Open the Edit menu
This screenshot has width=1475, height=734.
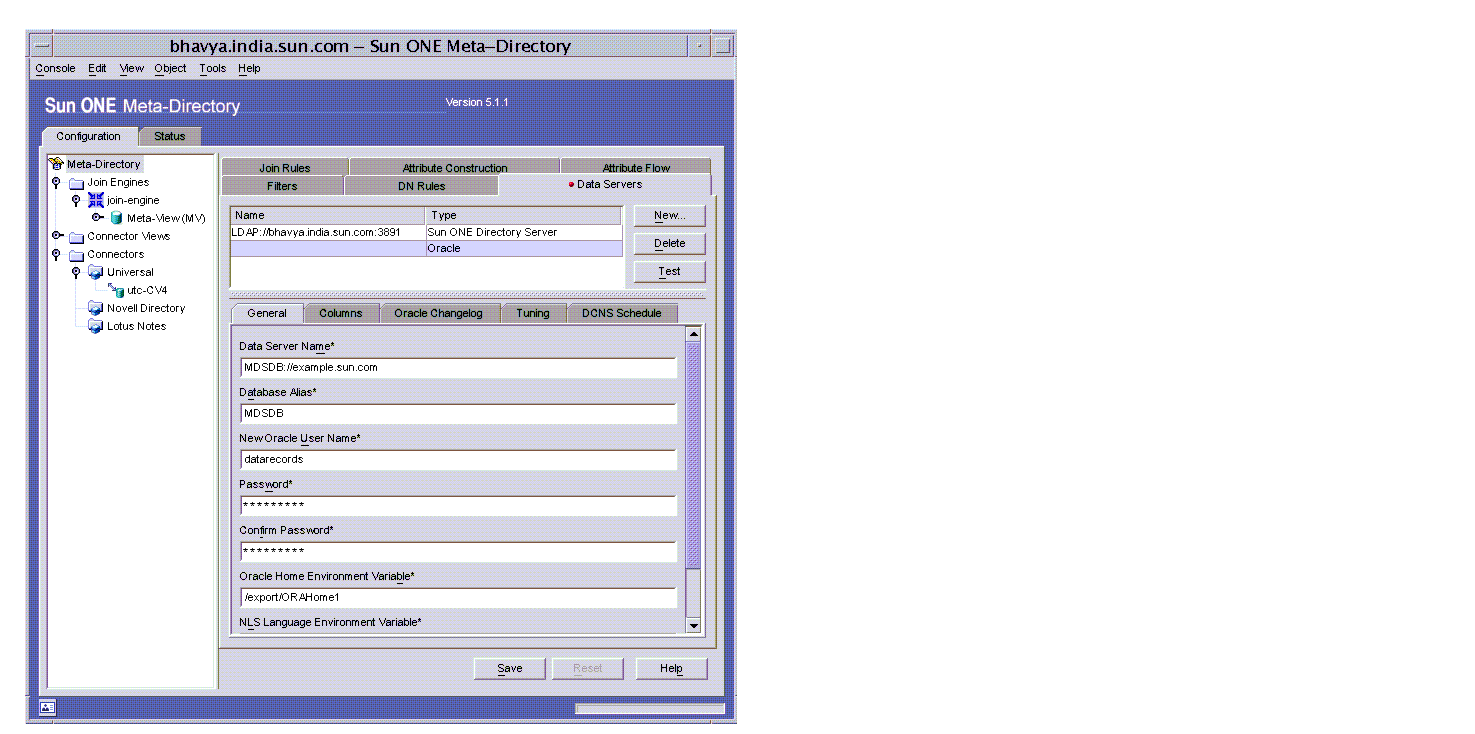pyautogui.click(x=97, y=68)
